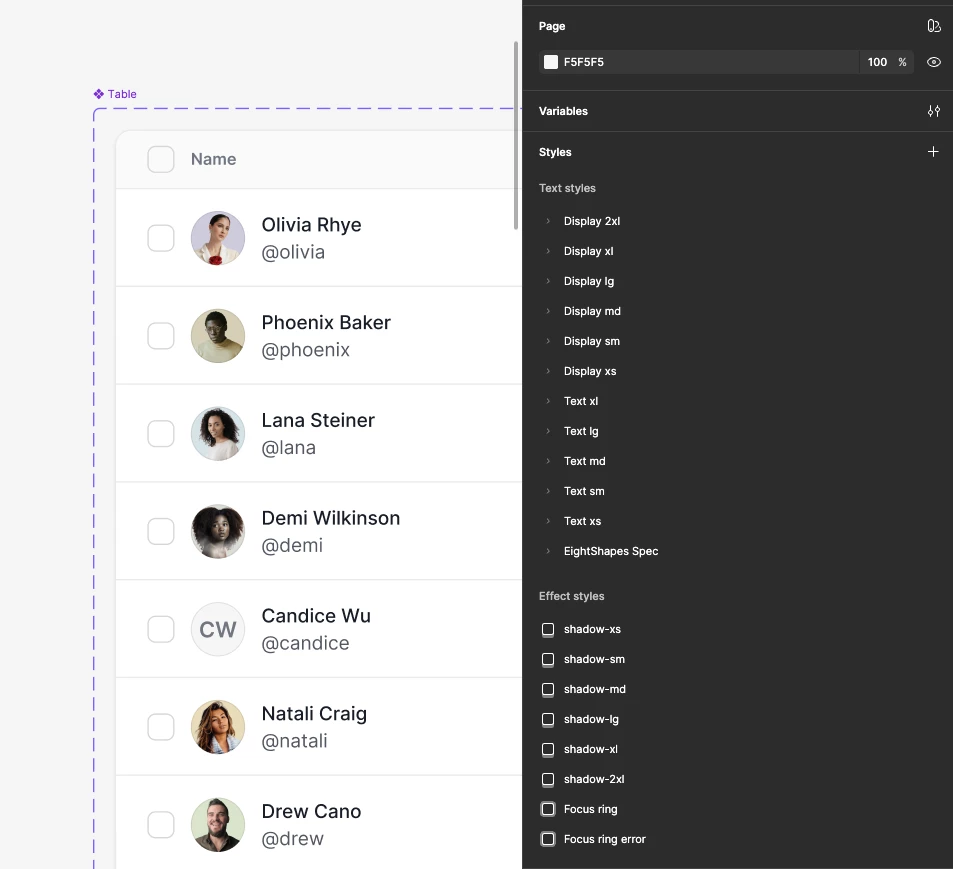Check the header select-all checkbox beside Name
This screenshot has width=953, height=869.
click(161, 159)
